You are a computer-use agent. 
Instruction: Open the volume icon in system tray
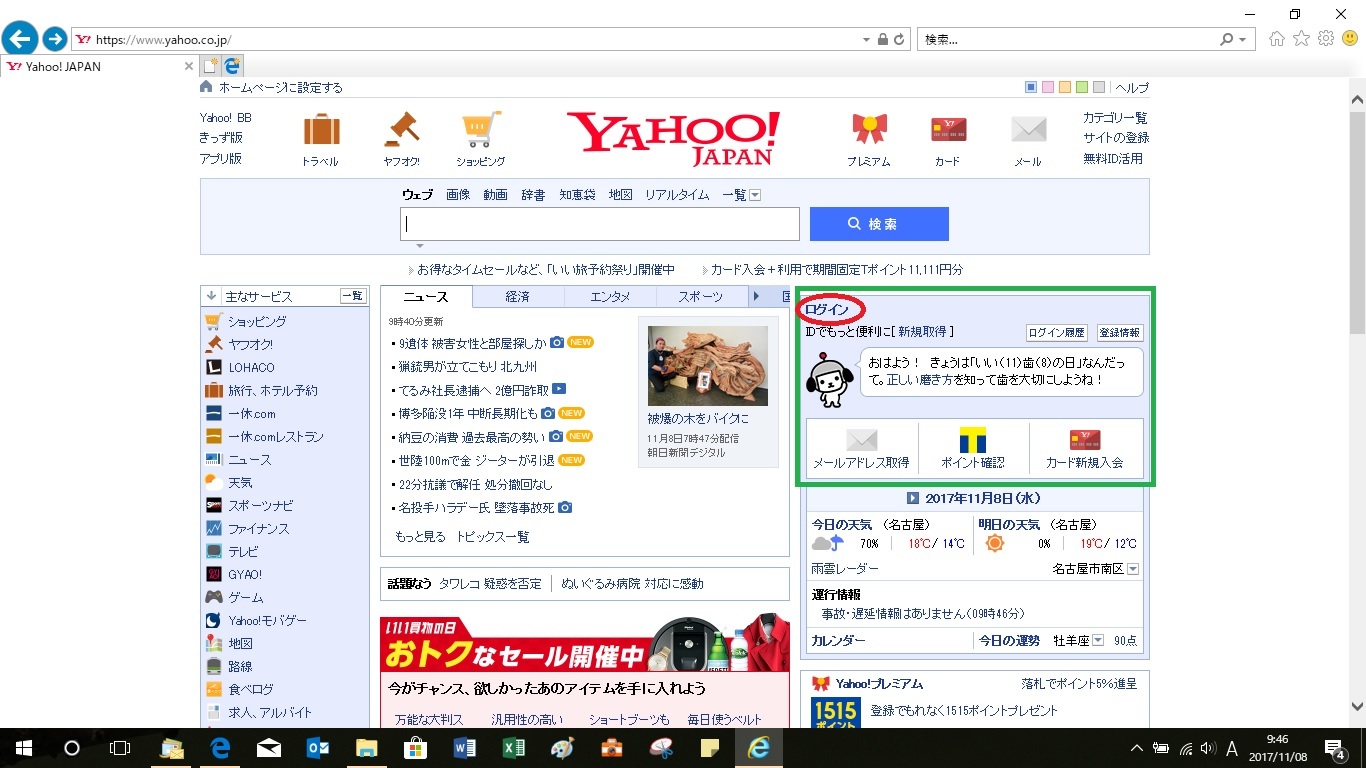(x=1208, y=748)
